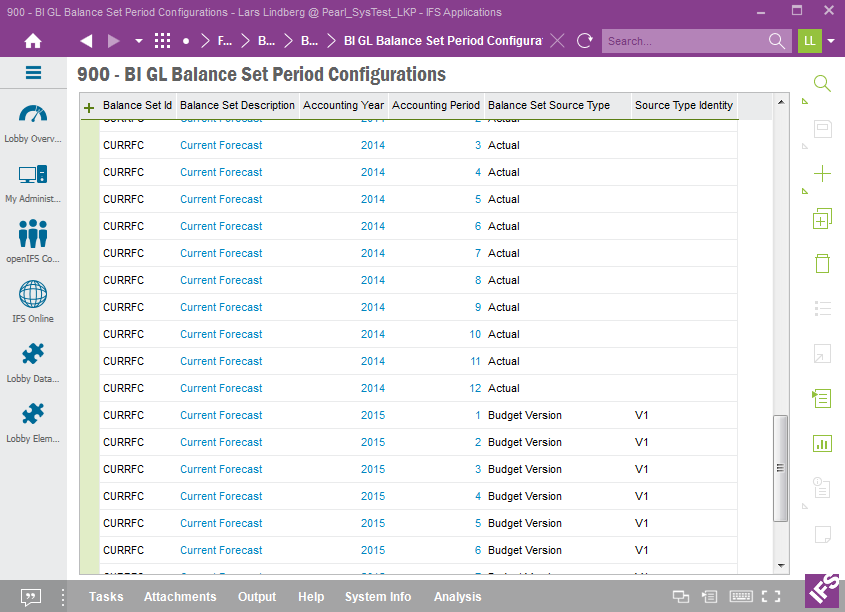845x612 pixels.
Task: Open Current Forecast link for 2014 period 3
Action: point(221,145)
